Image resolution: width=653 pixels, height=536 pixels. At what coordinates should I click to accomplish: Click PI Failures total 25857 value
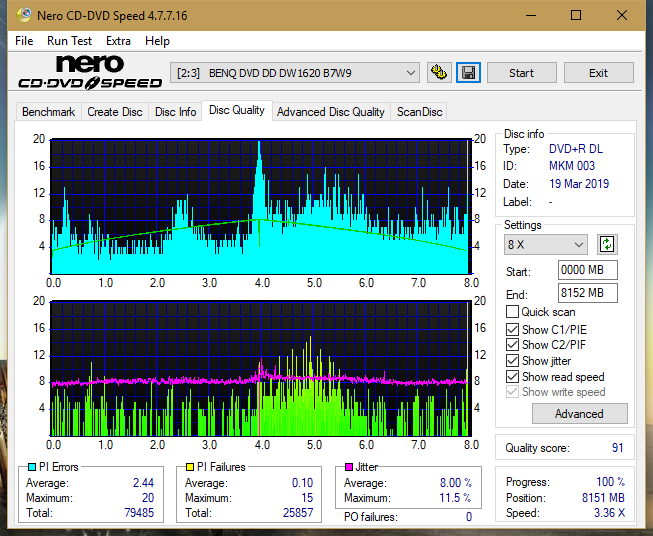coord(298,513)
